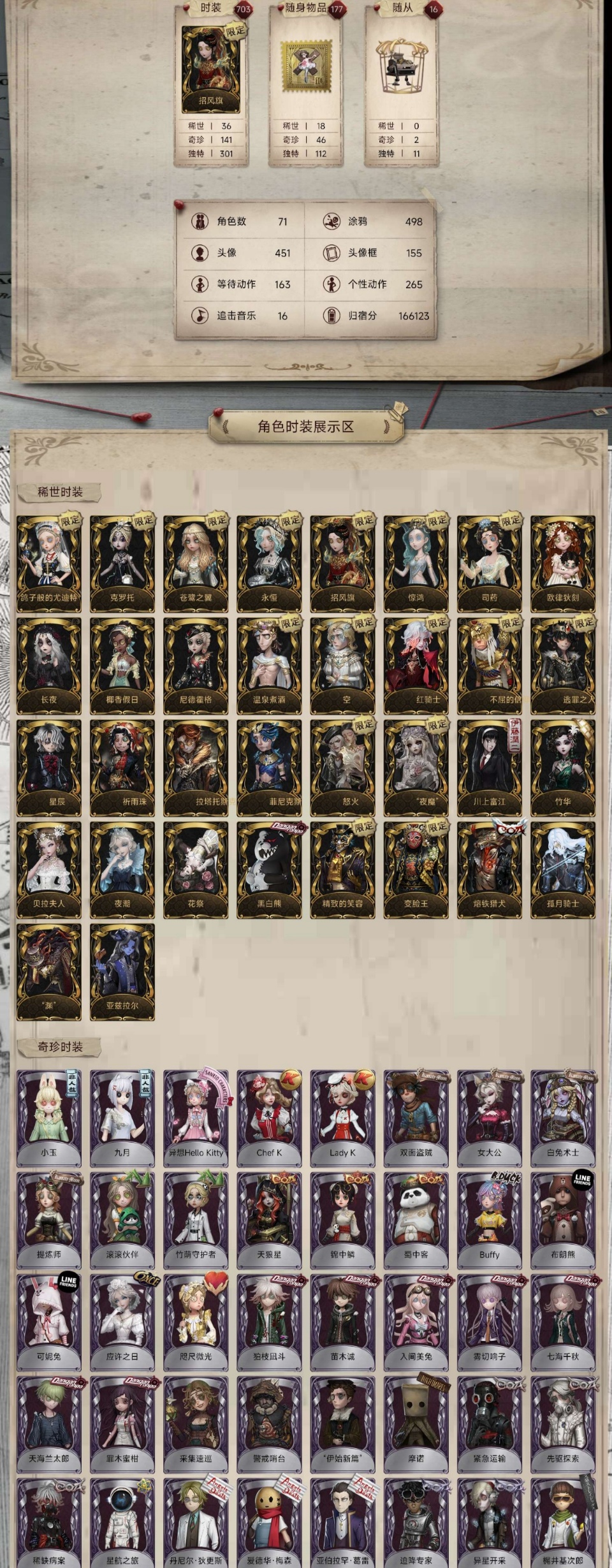
Task: Click the 头像 portrait icon
Action: (200, 253)
